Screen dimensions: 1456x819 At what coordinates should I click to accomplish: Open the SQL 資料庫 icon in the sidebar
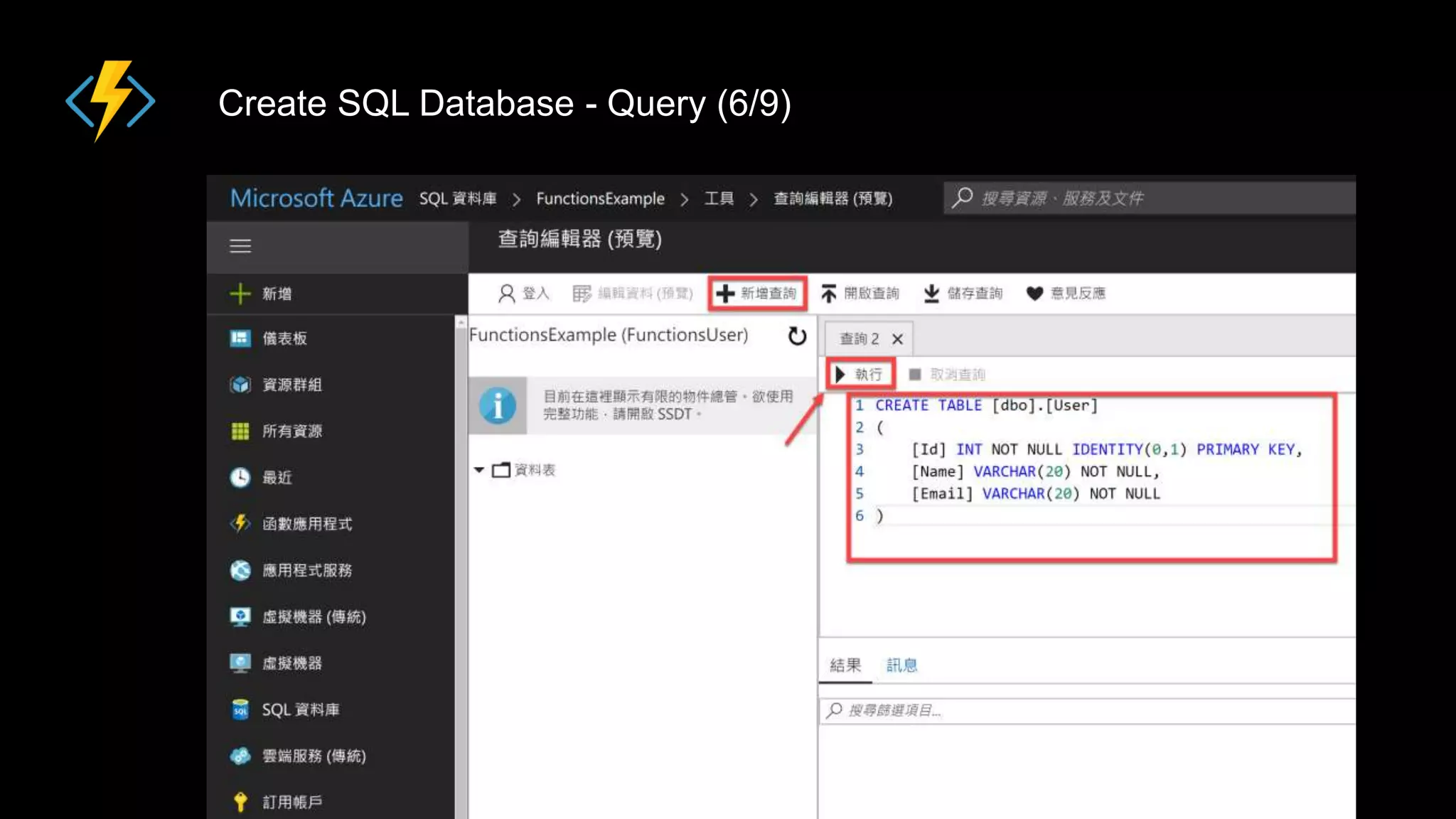240,710
